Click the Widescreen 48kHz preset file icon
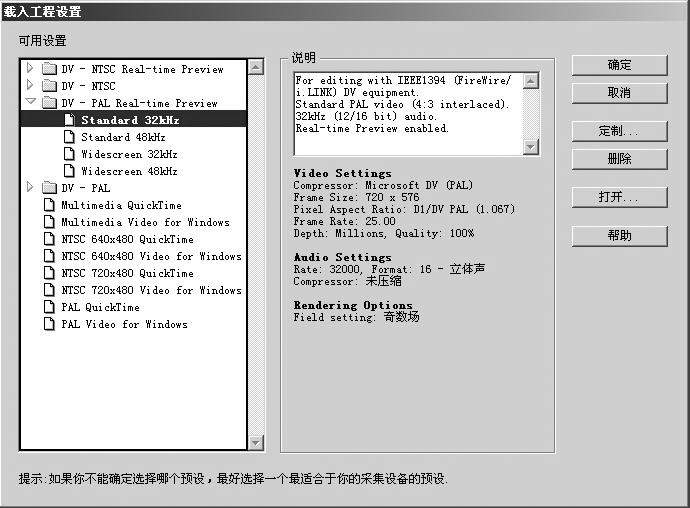 69,171
